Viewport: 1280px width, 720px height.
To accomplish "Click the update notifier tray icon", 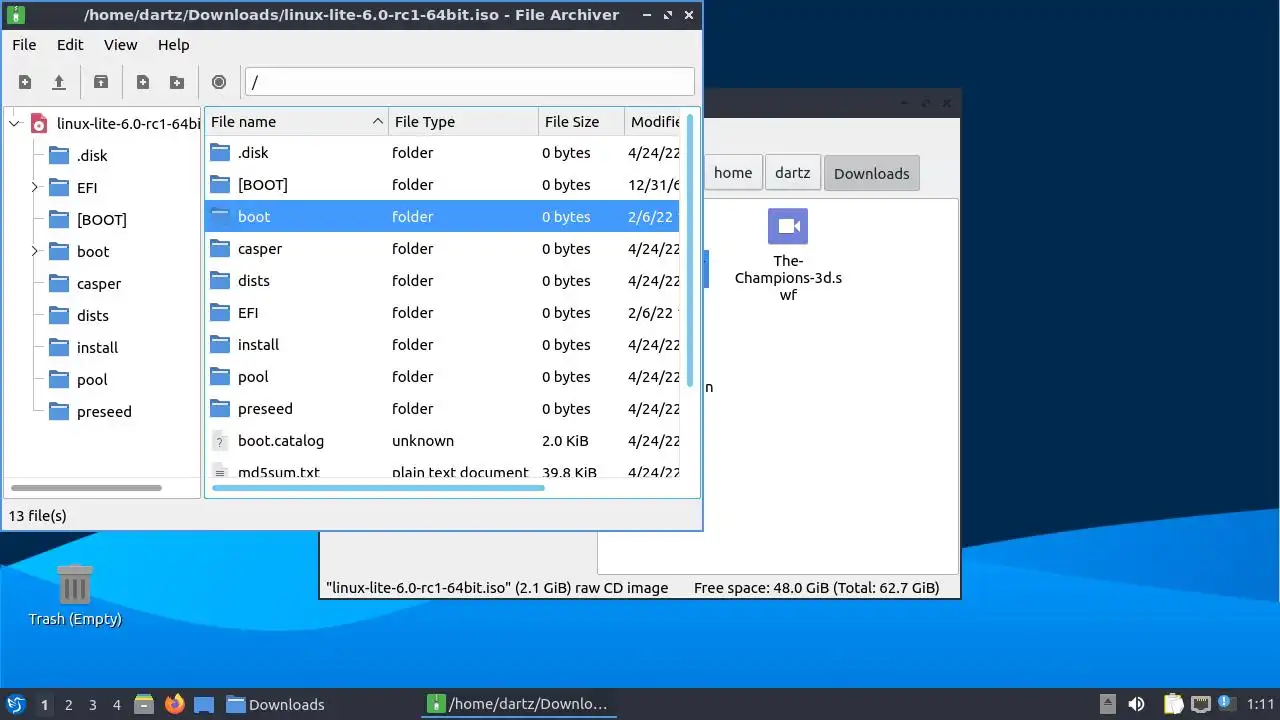I will click(1225, 704).
